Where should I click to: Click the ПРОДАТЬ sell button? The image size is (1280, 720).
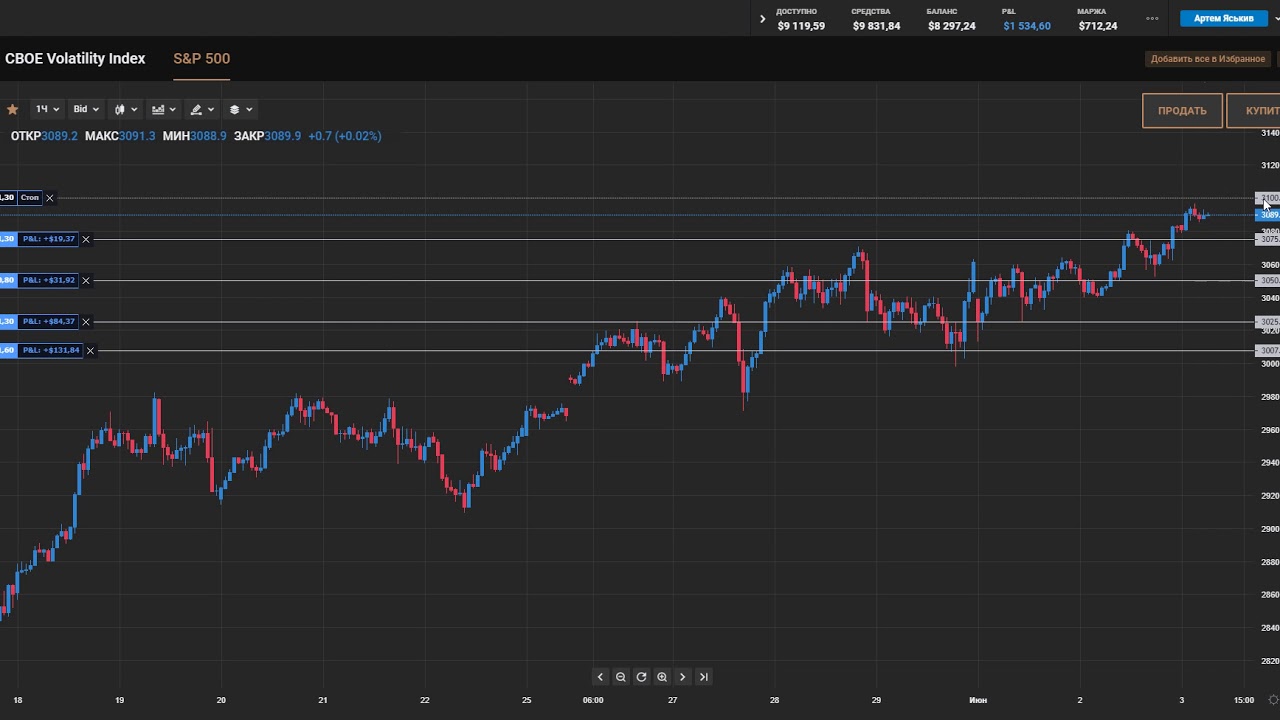tap(1182, 111)
